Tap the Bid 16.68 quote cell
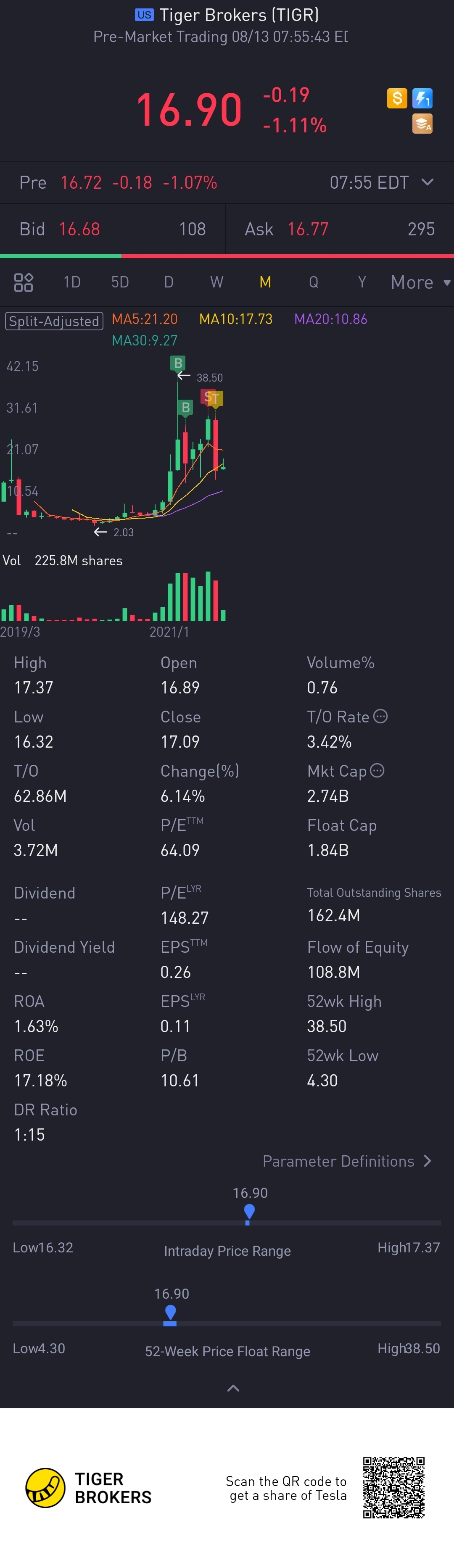 pyautogui.click(x=113, y=229)
